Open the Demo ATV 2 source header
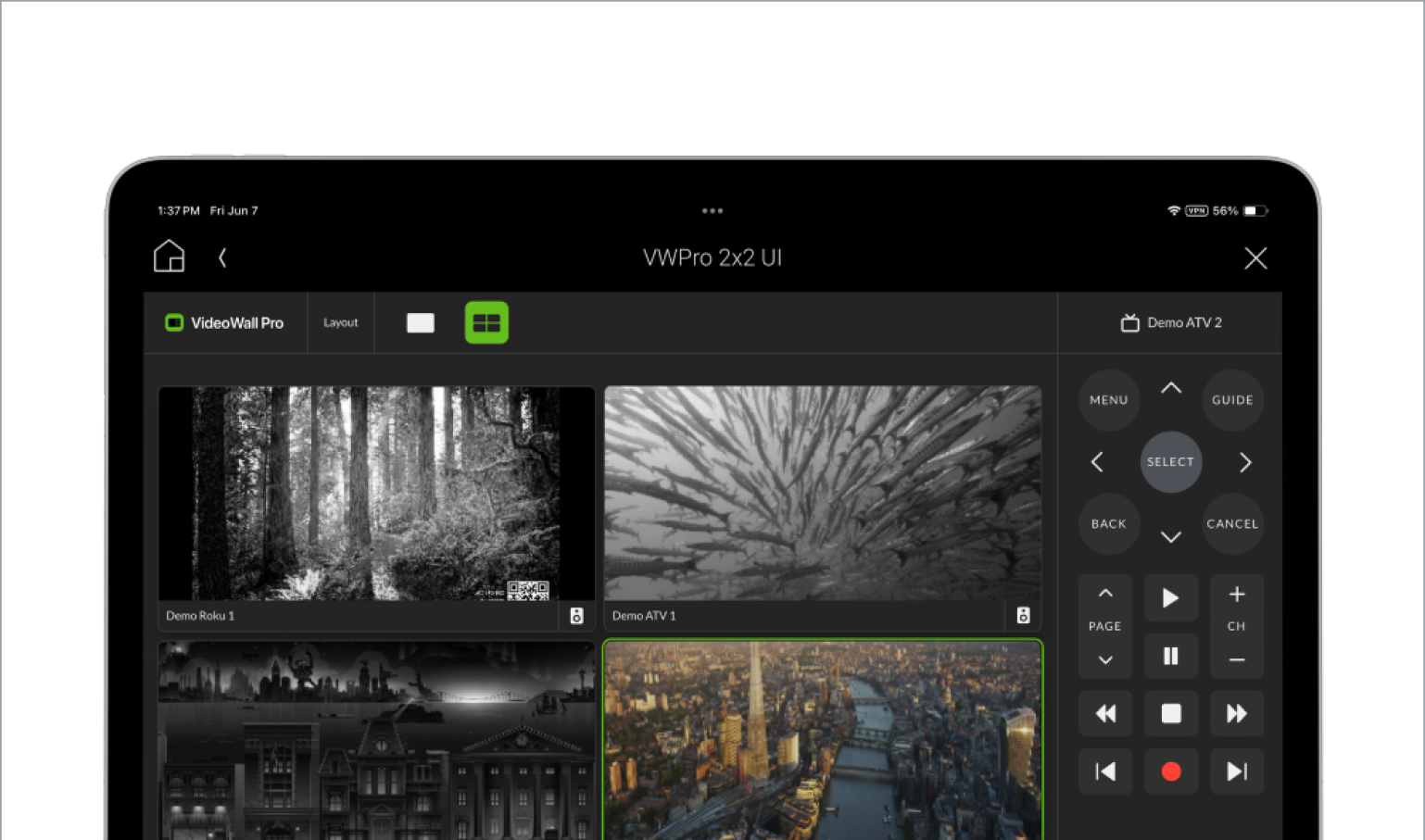The width and height of the screenshot is (1425, 840). (1171, 322)
